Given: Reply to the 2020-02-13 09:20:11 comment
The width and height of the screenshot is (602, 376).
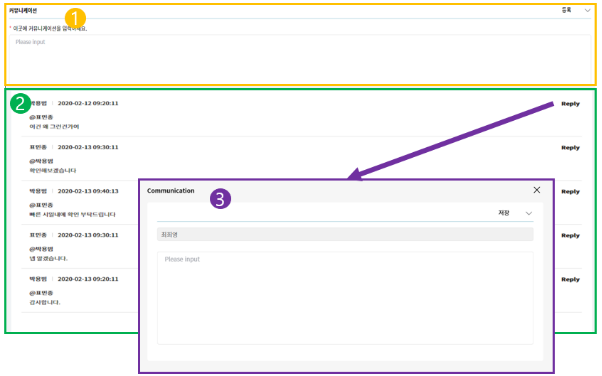Looking at the screenshot, I should 570,279.
